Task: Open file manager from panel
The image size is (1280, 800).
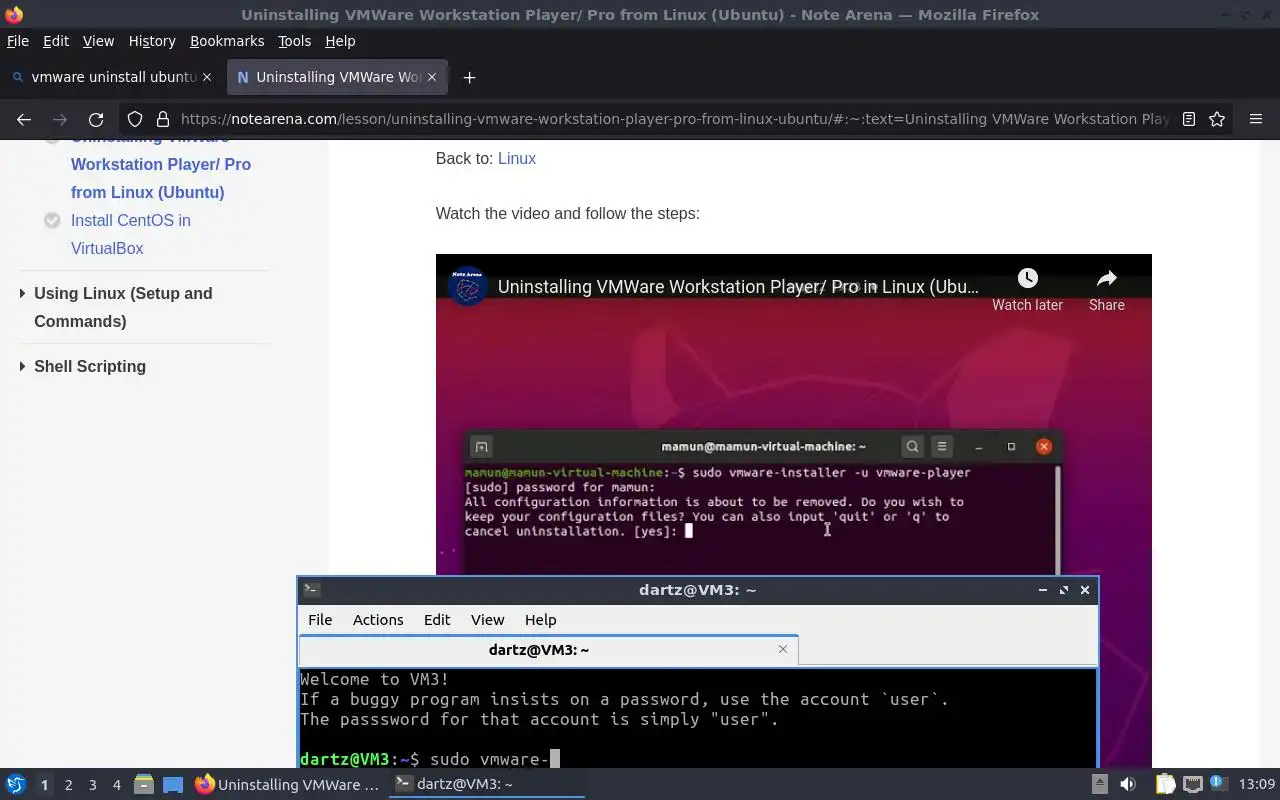Action: pos(143,784)
